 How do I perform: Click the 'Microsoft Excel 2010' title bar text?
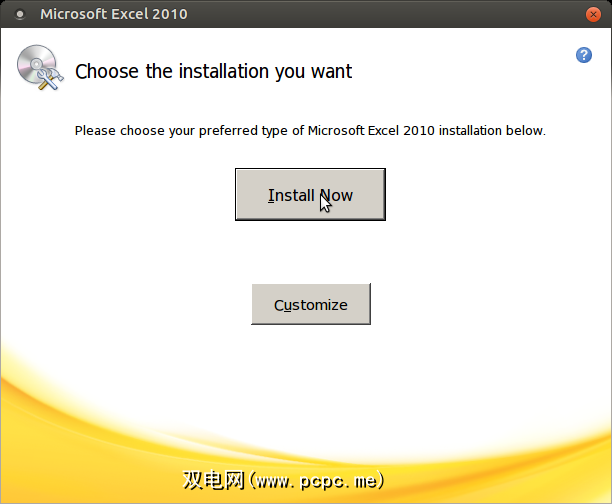114,14
